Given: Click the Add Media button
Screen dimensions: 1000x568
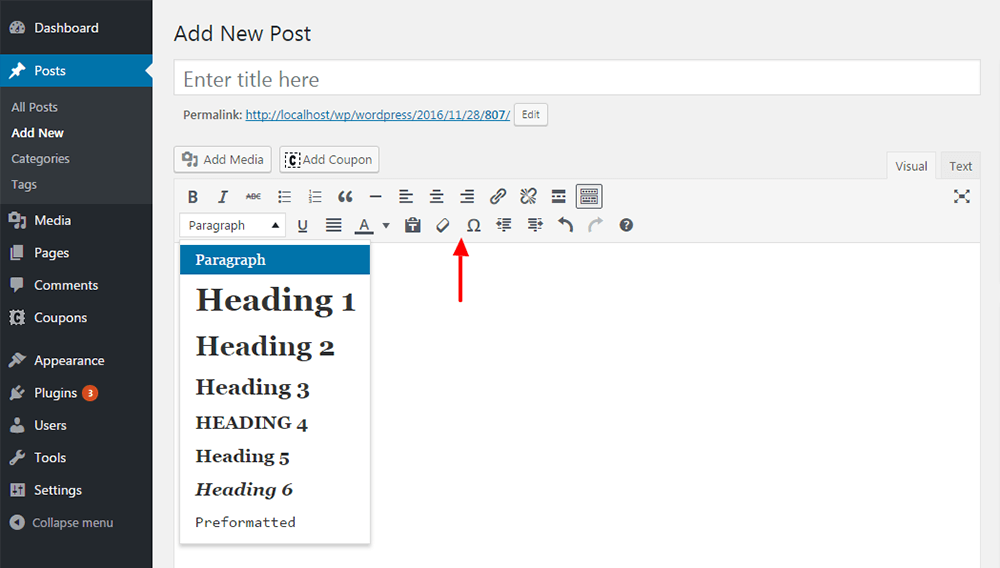Looking at the screenshot, I should [x=223, y=159].
